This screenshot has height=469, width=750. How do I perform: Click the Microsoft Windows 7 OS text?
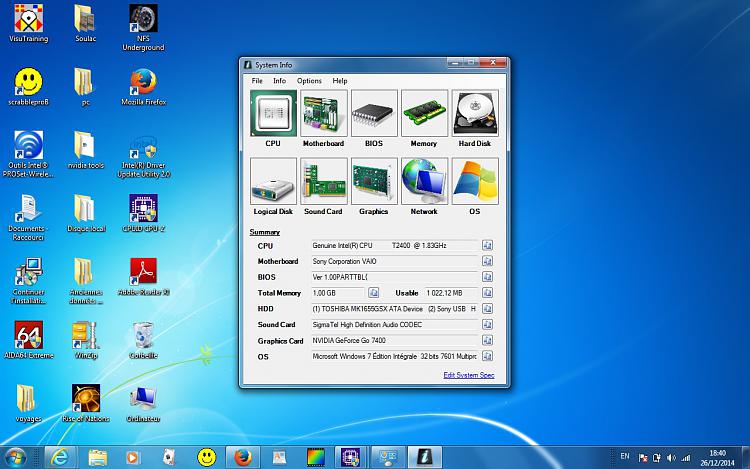394,357
